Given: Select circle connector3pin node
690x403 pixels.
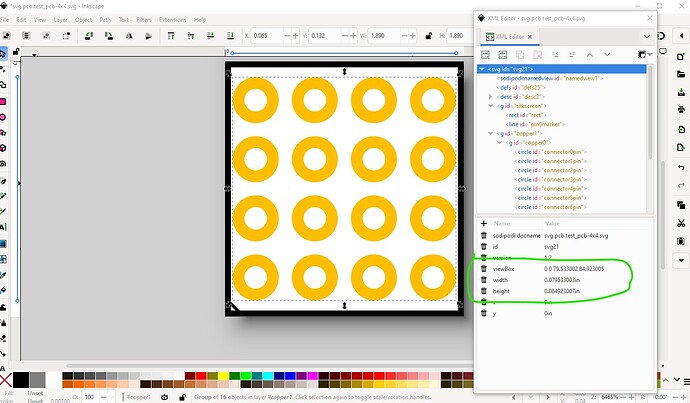Looking at the screenshot, I should click(551, 180).
